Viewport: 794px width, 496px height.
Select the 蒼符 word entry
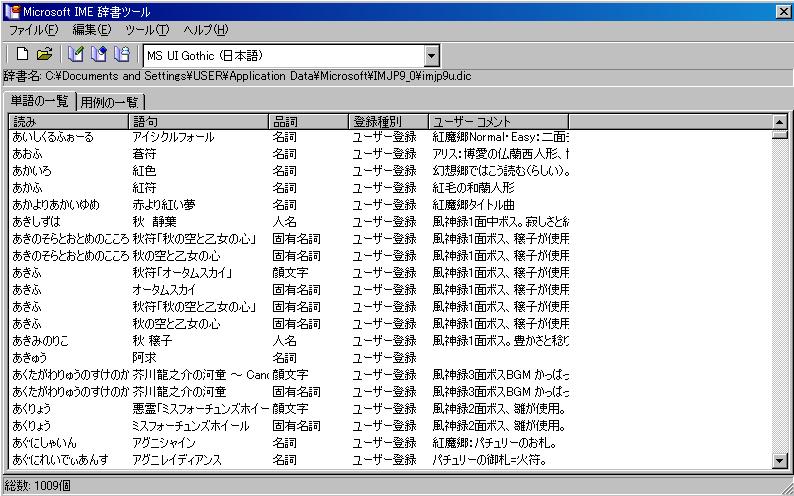point(144,154)
